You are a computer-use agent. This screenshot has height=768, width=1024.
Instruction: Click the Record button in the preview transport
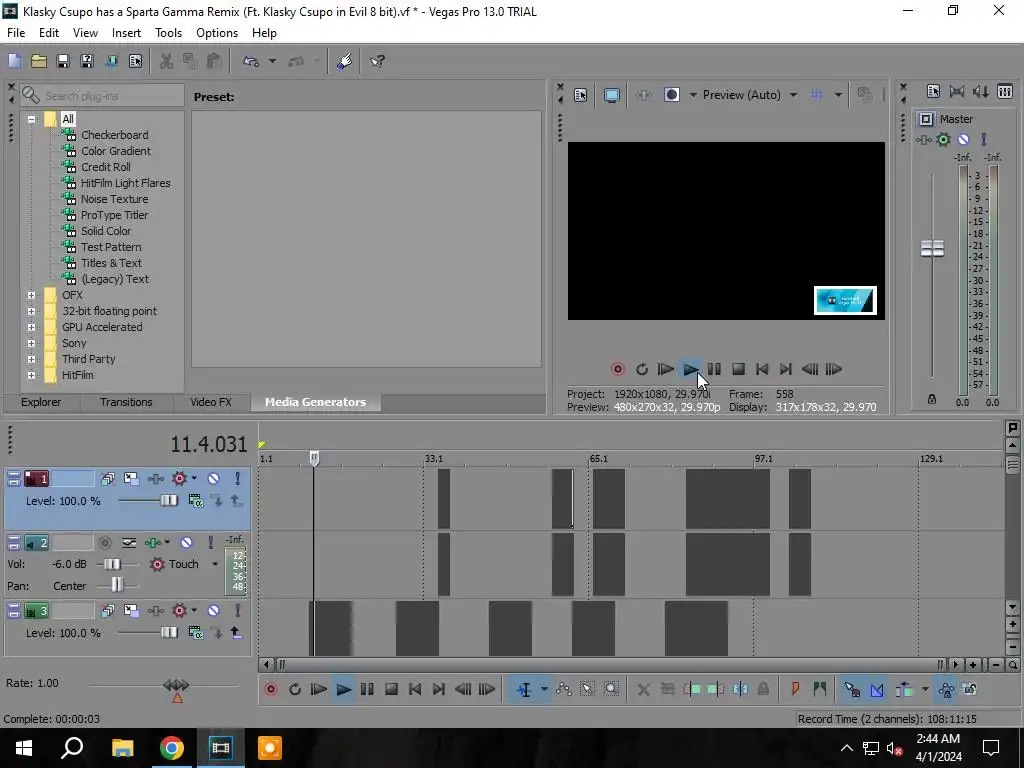tap(618, 369)
